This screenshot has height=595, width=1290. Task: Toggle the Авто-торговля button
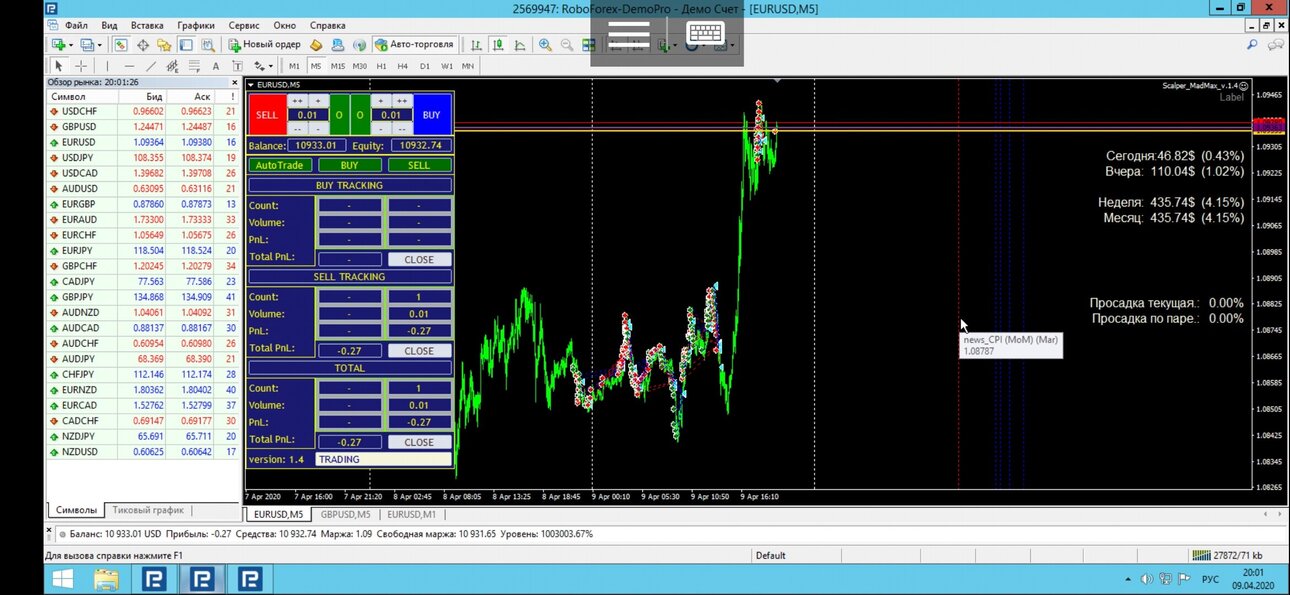click(415, 45)
